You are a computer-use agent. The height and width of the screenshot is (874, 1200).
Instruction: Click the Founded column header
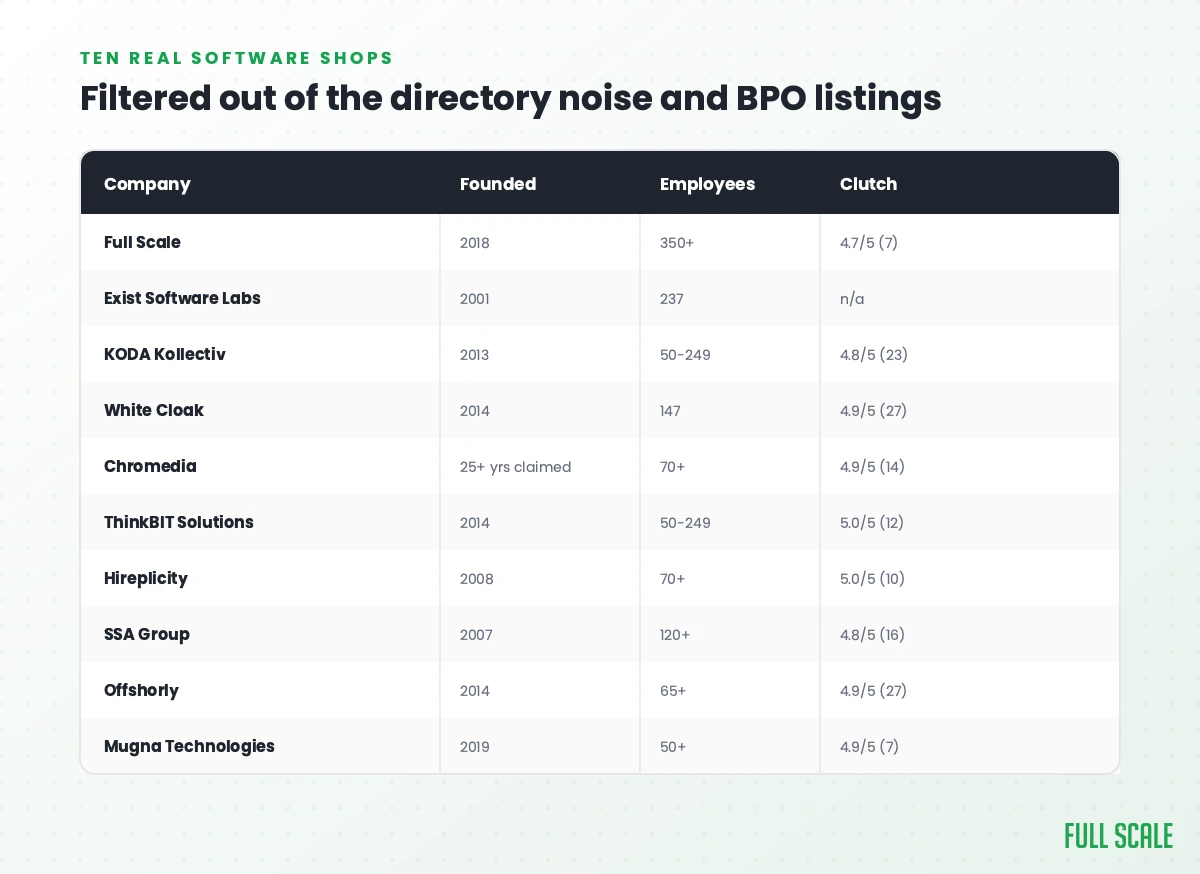tap(498, 184)
